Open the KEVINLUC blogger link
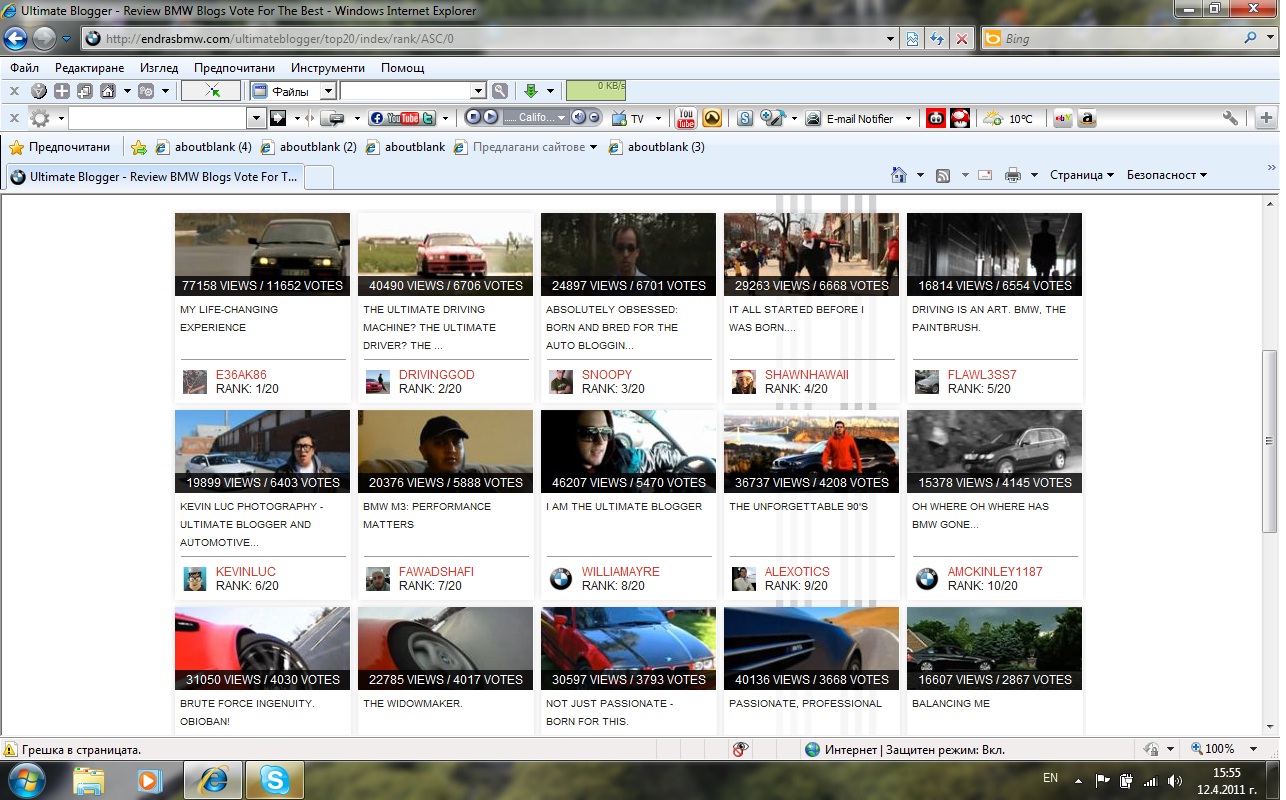 [x=245, y=572]
